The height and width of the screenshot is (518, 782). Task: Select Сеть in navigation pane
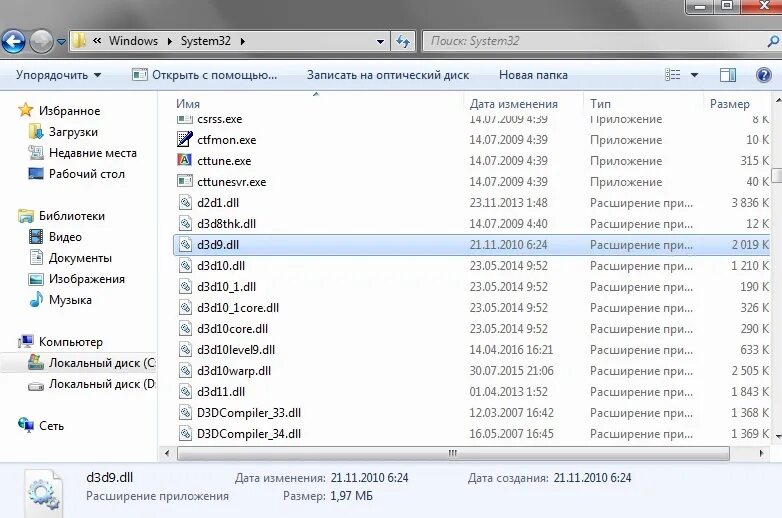[x=51, y=426]
